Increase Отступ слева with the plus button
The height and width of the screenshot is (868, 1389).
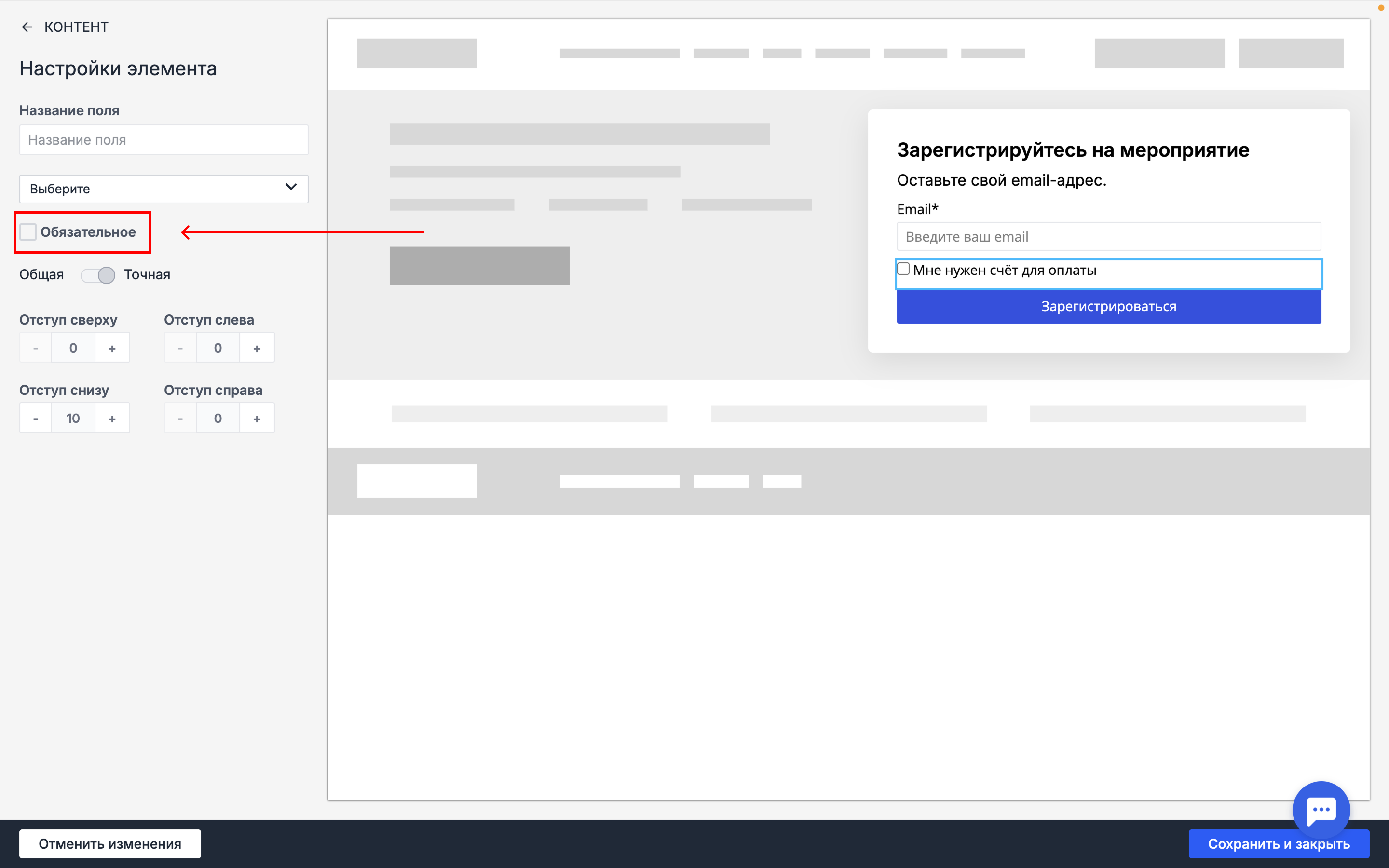(257, 348)
